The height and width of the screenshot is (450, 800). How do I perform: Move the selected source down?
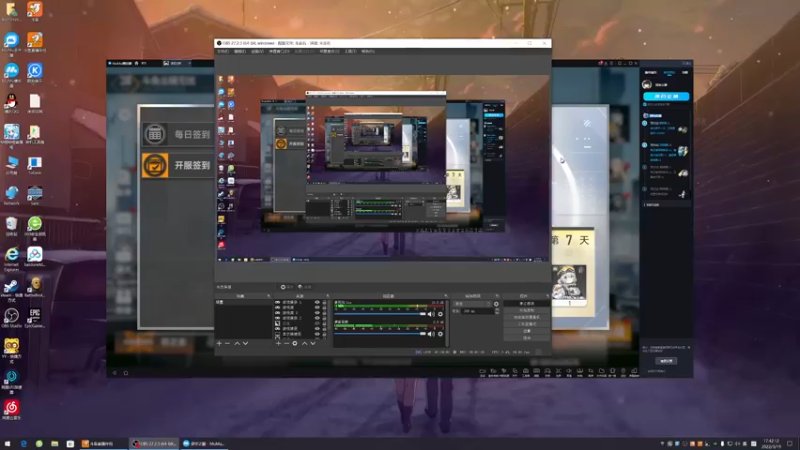coord(313,343)
